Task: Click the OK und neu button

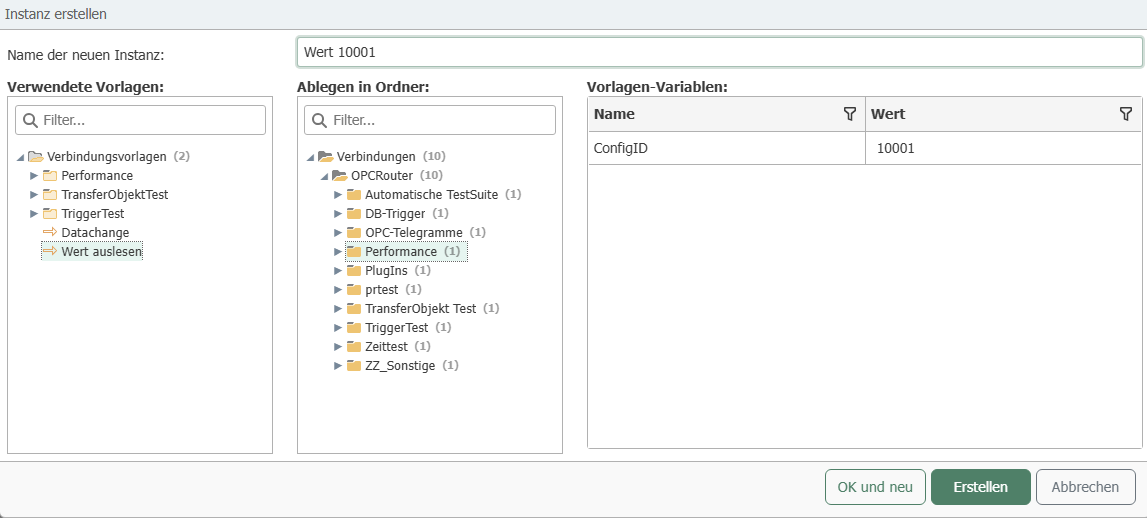Action: coord(875,487)
